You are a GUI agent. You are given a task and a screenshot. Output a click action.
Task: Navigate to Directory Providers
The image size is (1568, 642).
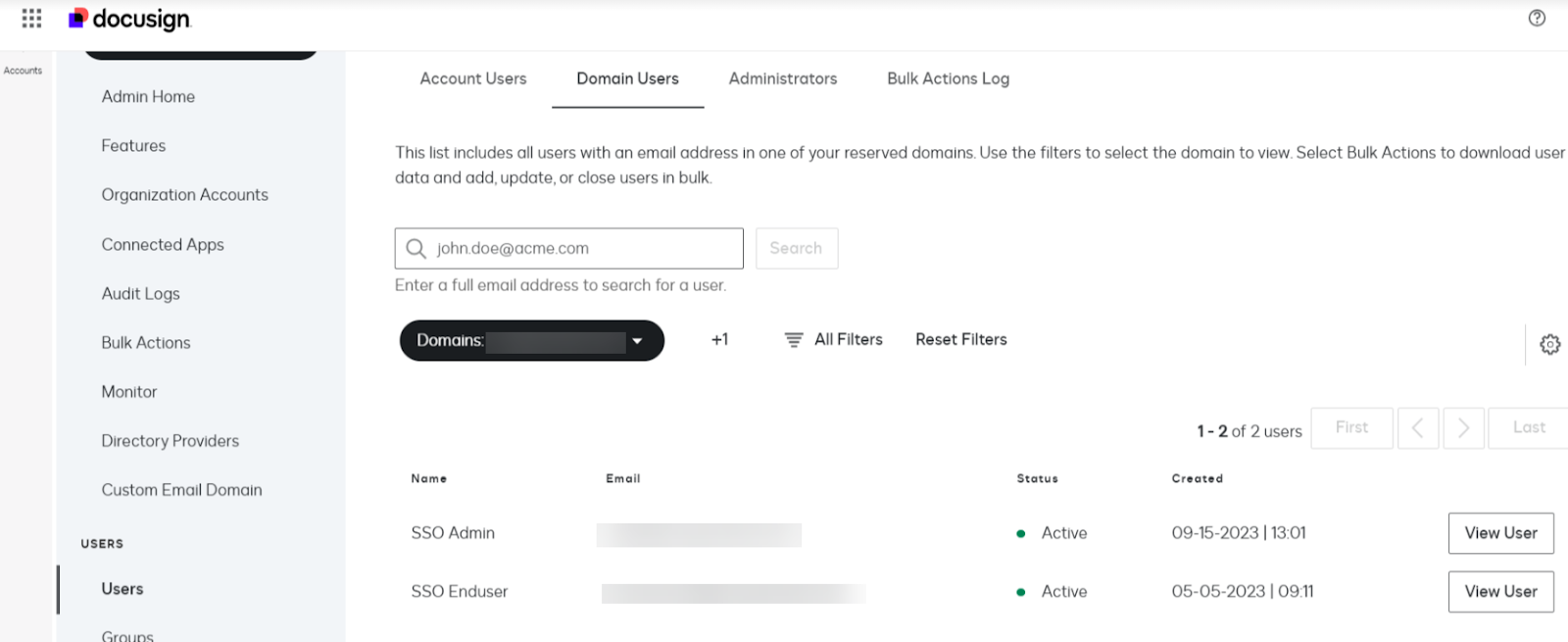click(x=170, y=441)
